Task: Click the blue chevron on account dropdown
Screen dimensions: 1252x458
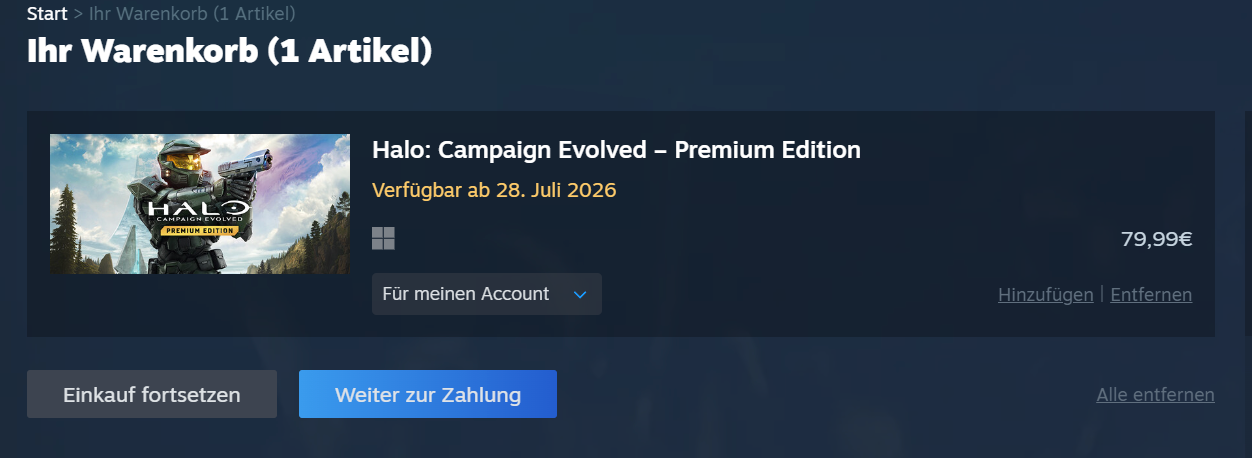Action: (579, 295)
